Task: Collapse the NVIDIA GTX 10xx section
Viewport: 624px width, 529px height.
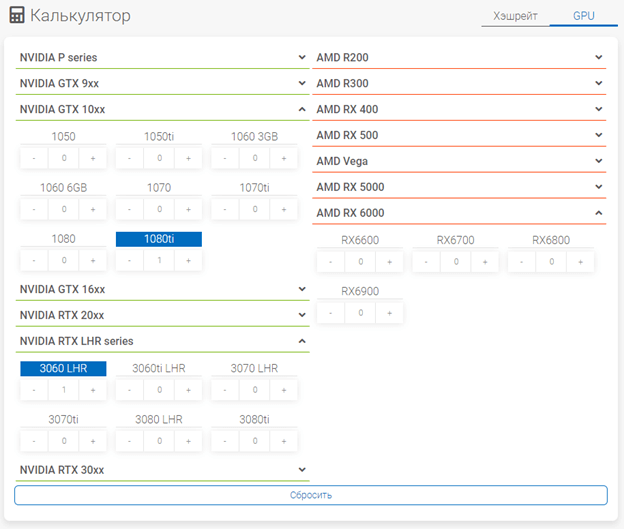Action: click(x=162, y=109)
